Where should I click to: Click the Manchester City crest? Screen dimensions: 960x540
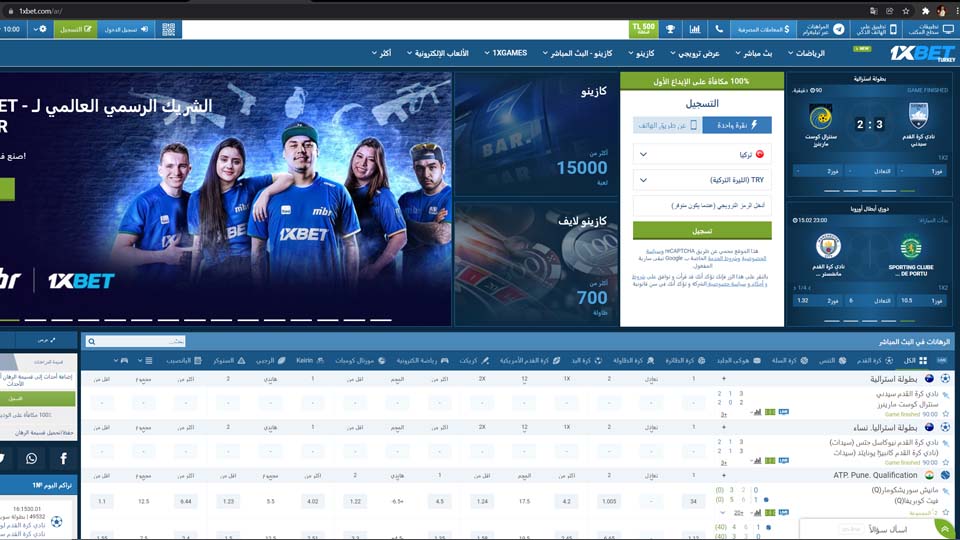pyautogui.click(x=828, y=246)
